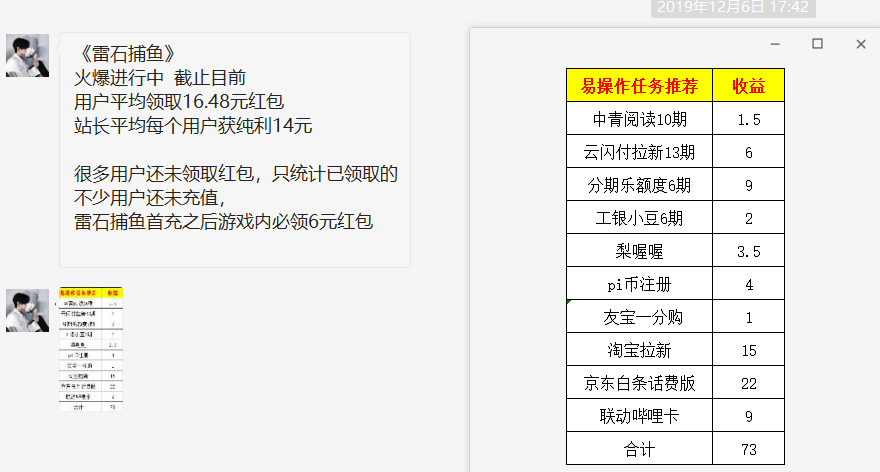Image resolution: width=880 pixels, height=472 pixels.
Task: Click the 2019年12月6日 17:42 timestamp
Action: click(733, 8)
